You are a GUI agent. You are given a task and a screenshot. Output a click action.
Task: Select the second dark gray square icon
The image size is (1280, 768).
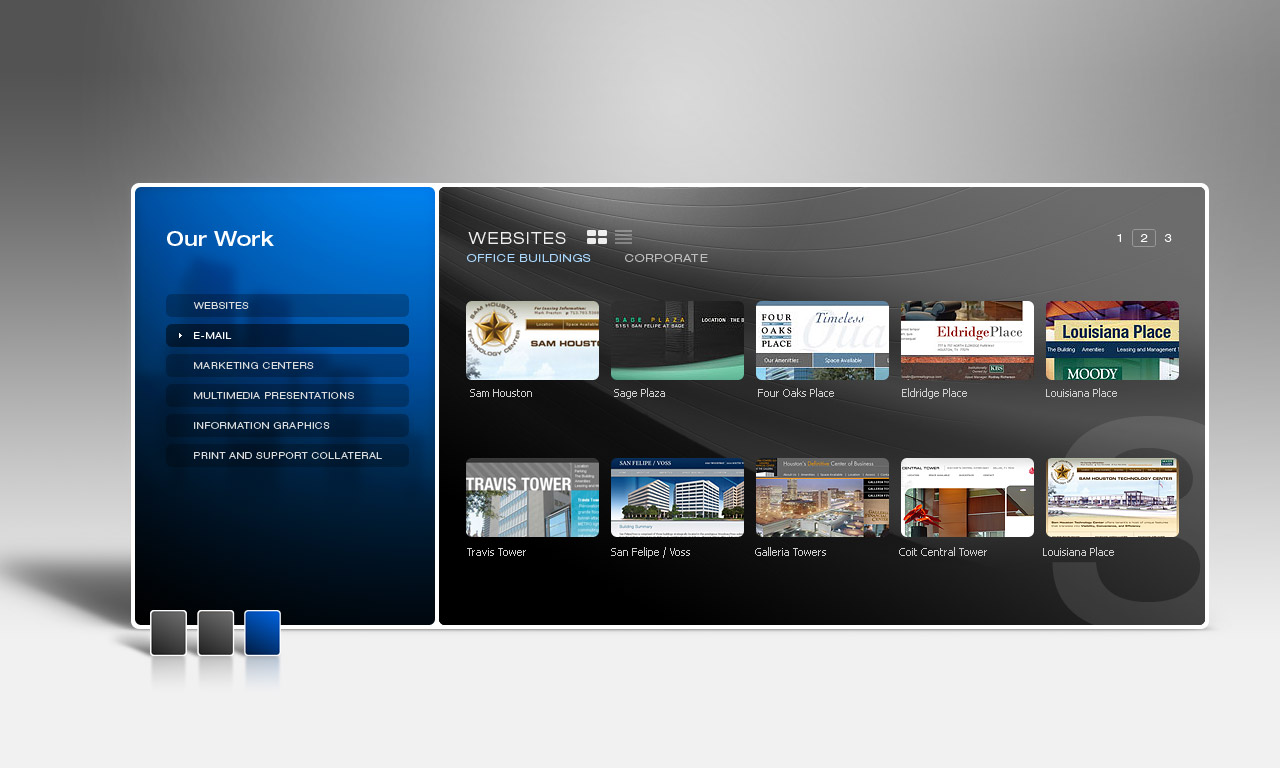(216, 633)
